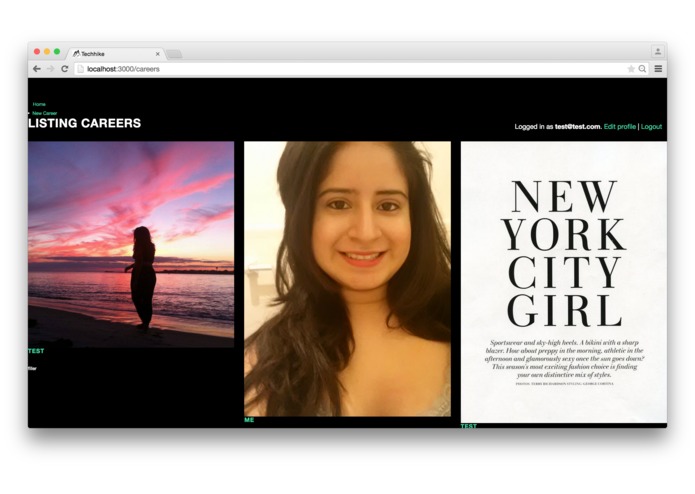Click the ME link under selfie
The image size is (695, 494).
pos(249,420)
